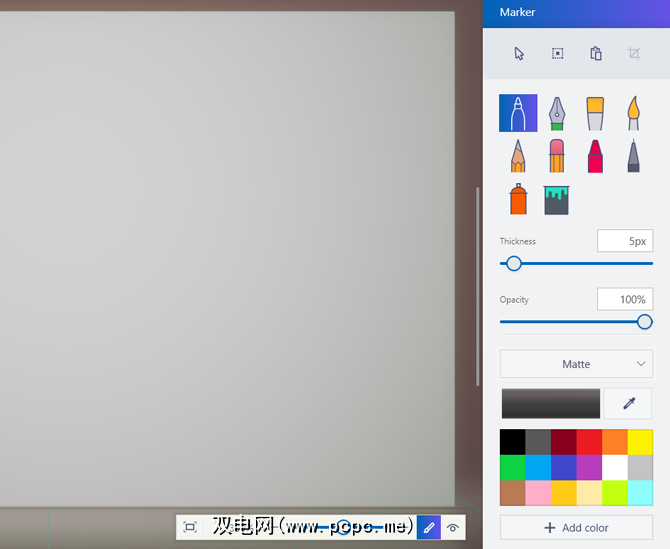Pick the yellow color swatch
Image resolution: width=670 pixels, height=549 pixels.
(640, 442)
